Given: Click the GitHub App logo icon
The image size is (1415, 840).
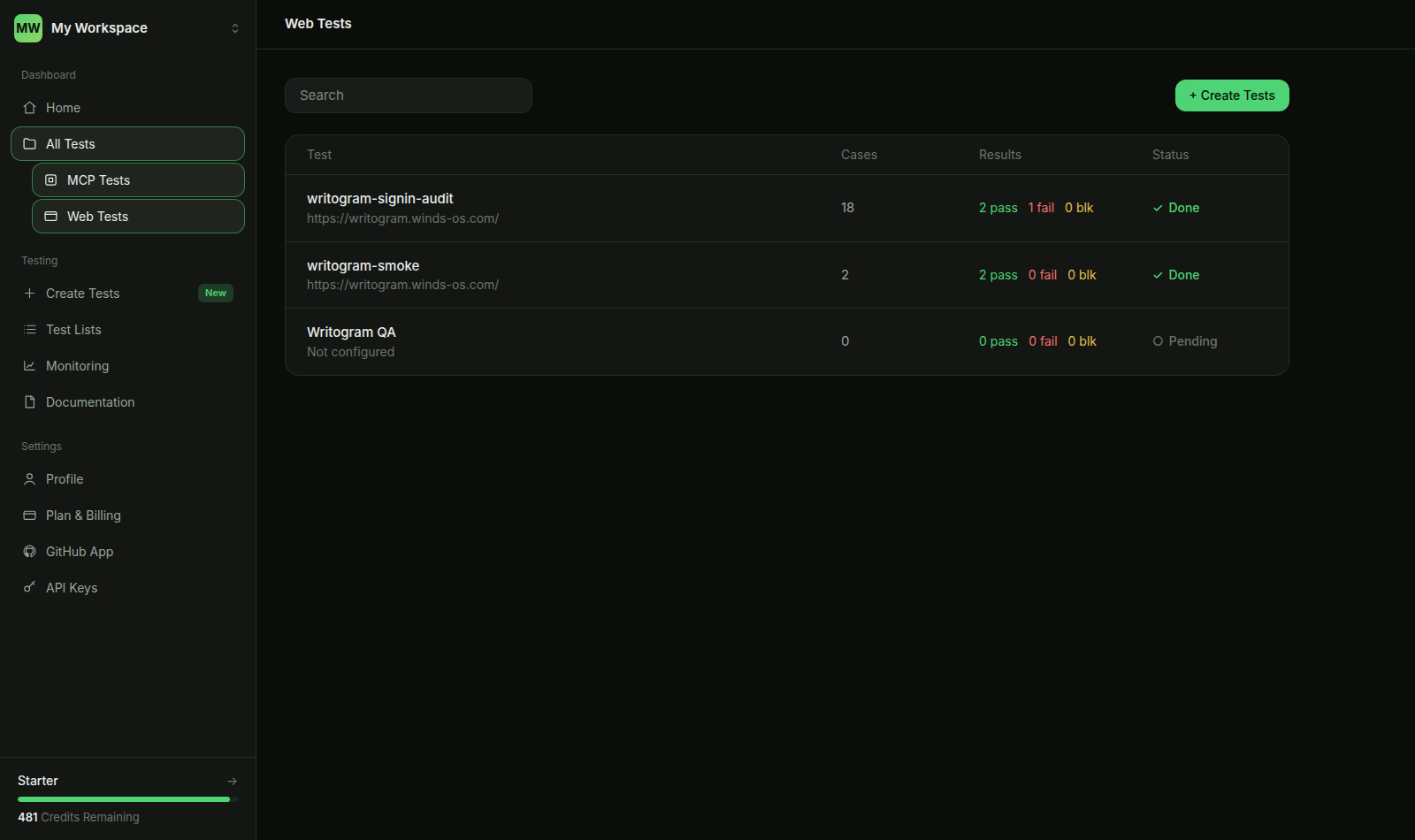Looking at the screenshot, I should 29,552.
